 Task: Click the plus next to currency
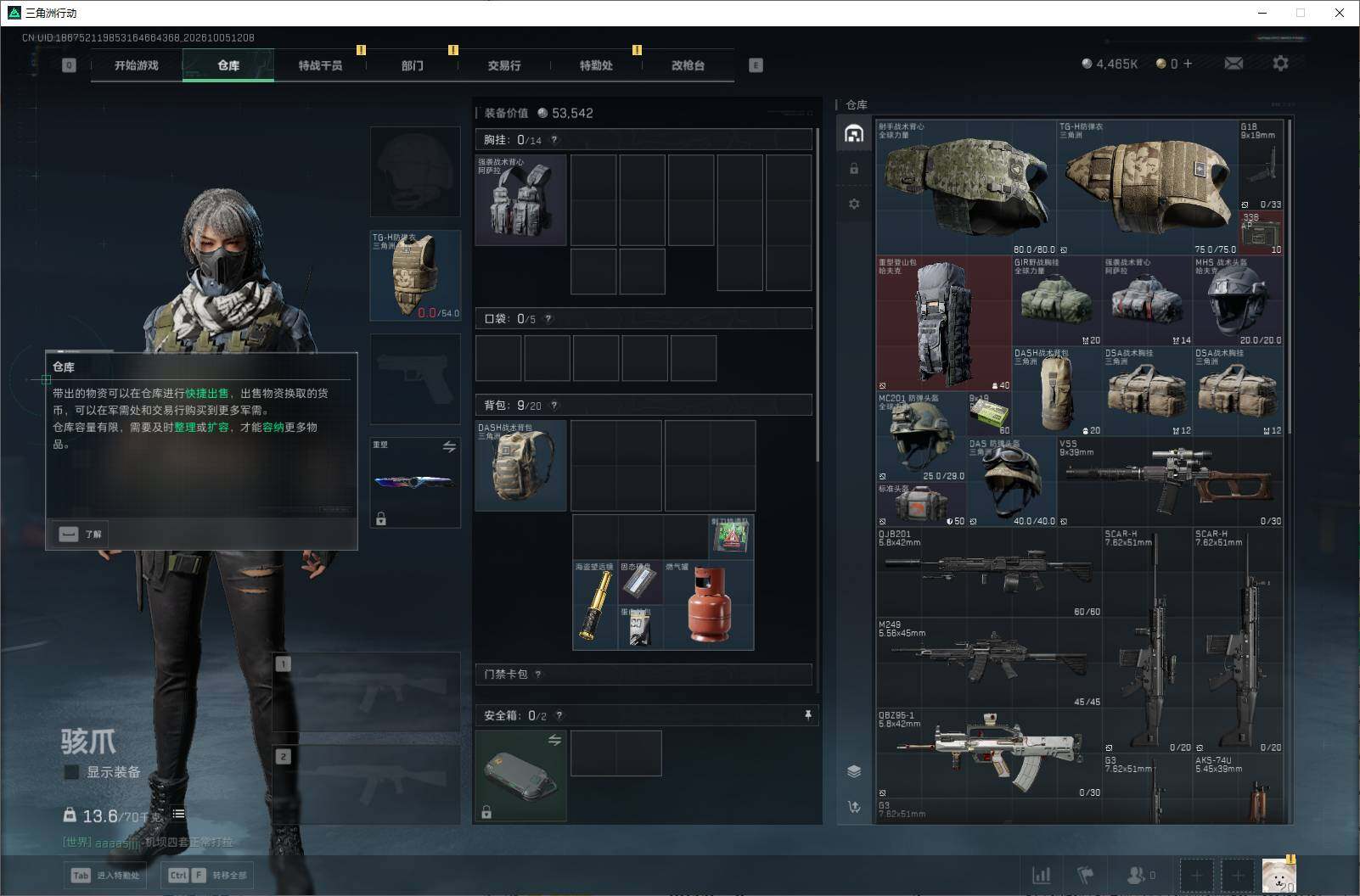click(x=1187, y=64)
